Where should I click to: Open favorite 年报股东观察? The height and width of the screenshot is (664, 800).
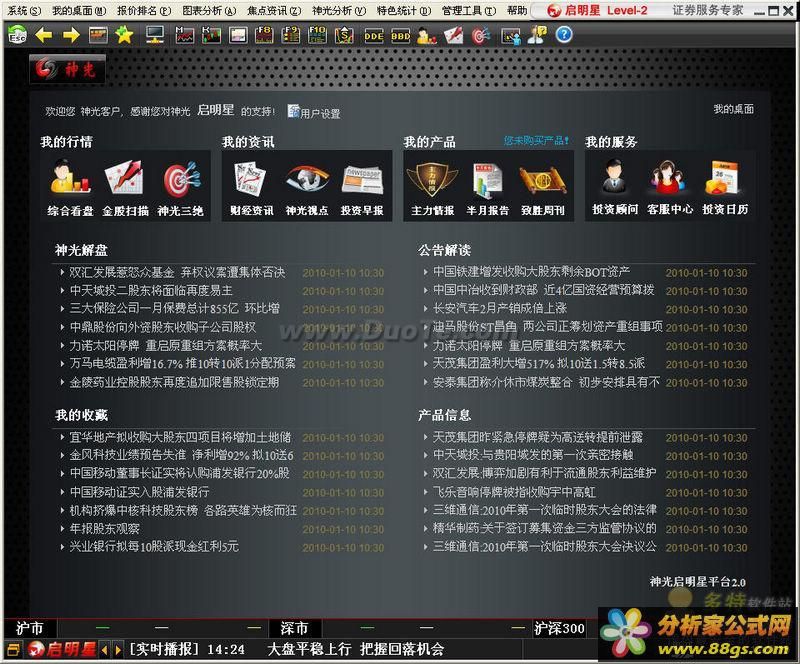(104, 529)
